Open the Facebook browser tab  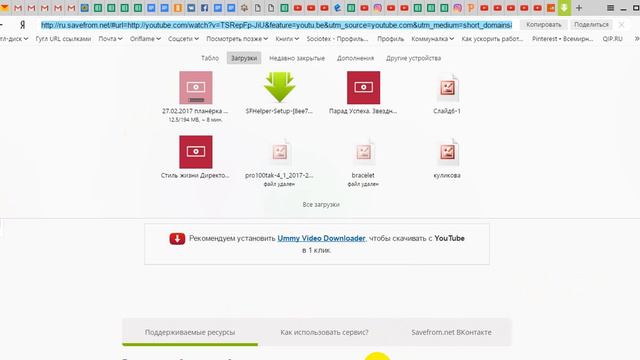tap(204, 7)
